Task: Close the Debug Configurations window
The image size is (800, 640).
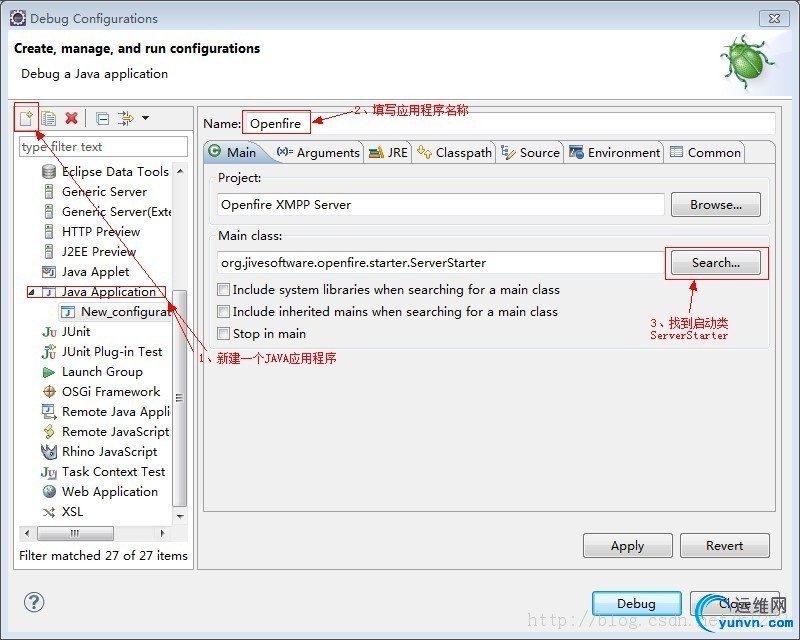Action: coord(774,18)
